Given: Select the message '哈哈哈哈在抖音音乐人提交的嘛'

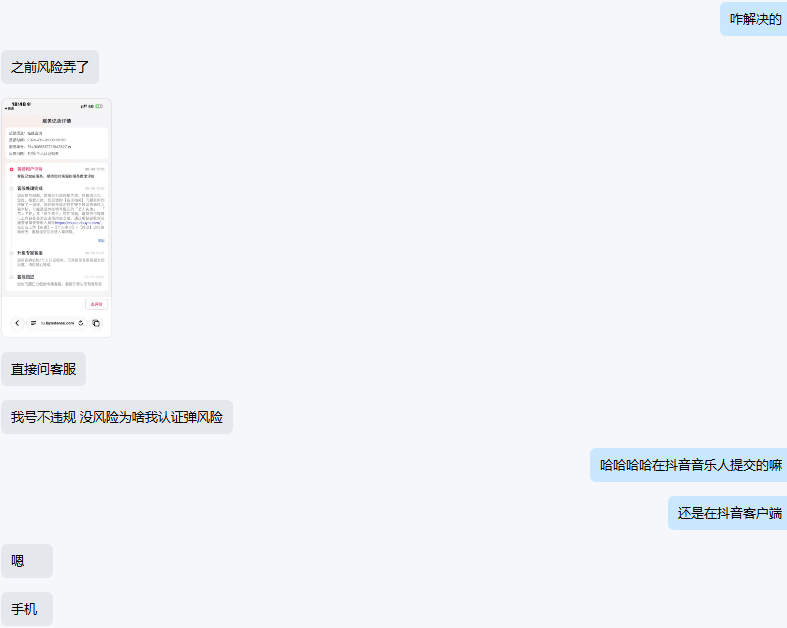Looking at the screenshot, I should pos(689,465).
